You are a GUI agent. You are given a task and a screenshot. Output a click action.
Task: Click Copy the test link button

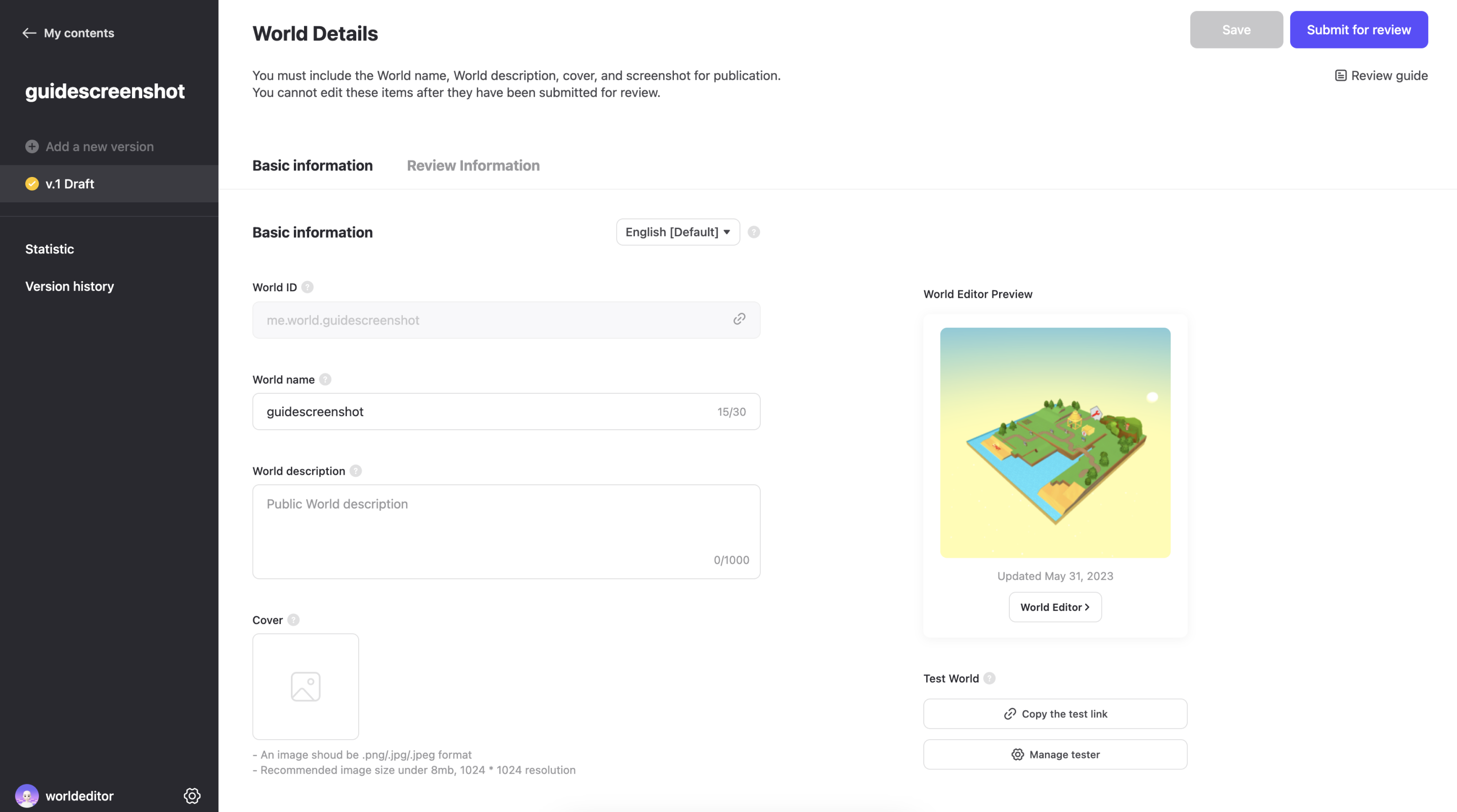(1055, 713)
